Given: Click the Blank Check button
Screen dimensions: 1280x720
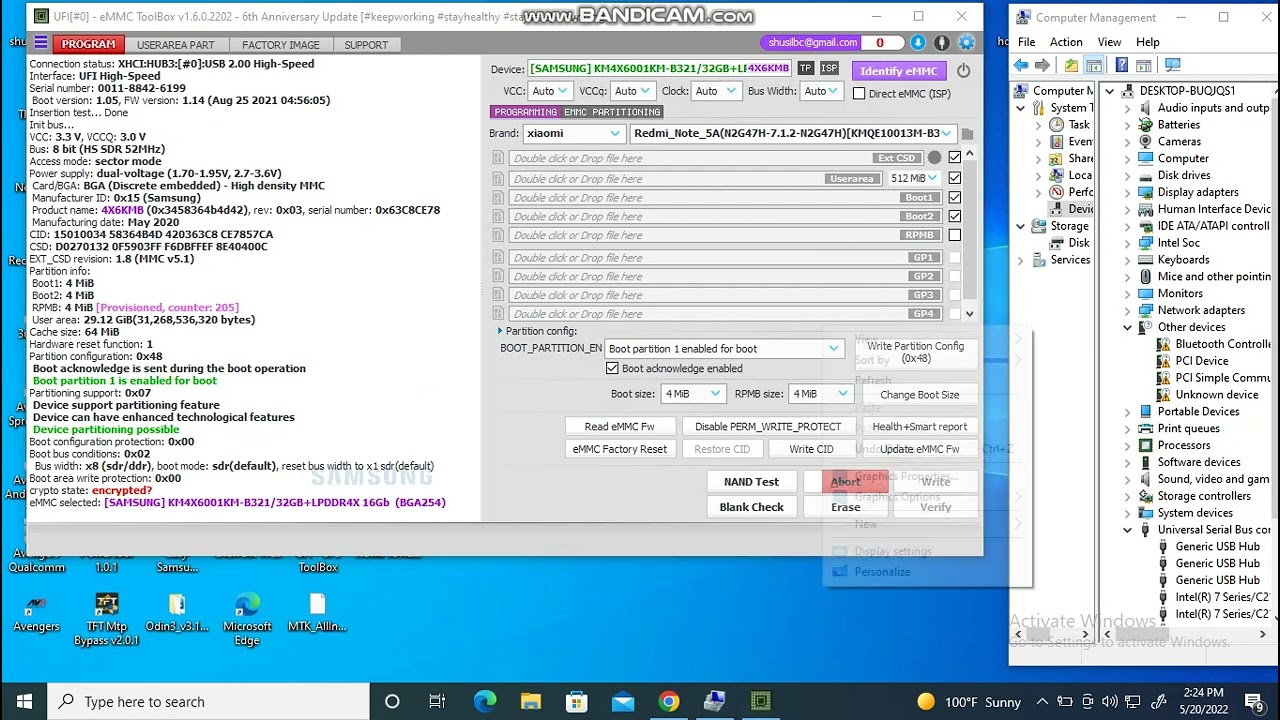Looking at the screenshot, I should tap(751, 507).
